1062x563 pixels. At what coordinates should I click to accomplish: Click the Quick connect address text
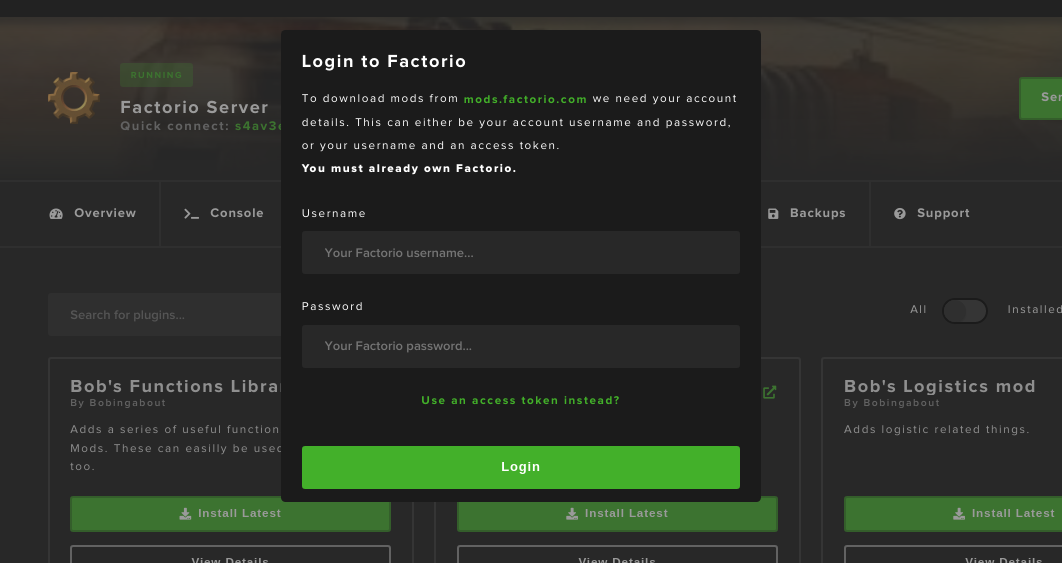click(257, 126)
